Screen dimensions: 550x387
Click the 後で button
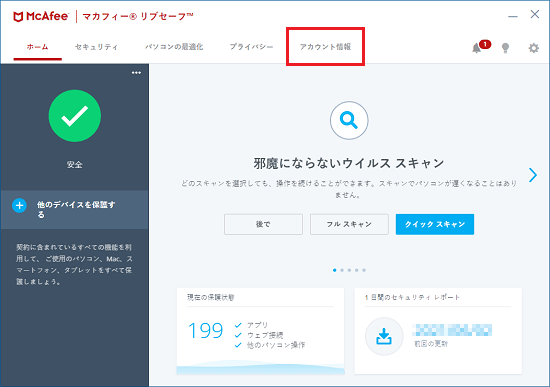click(263, 224)
